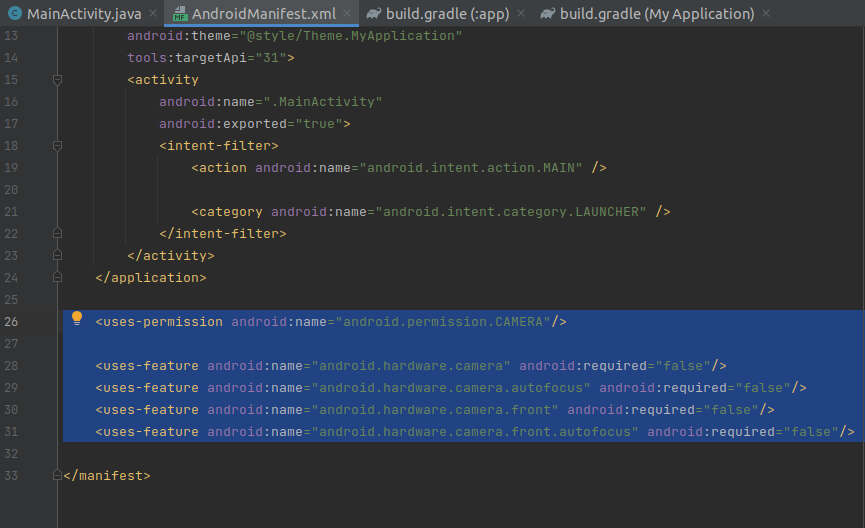Image resolution: width=865 pixels, height=528 pixels.
Task: Click the AndroidManifest.xml tab's manifest file icon
Action: coord(179,14)
